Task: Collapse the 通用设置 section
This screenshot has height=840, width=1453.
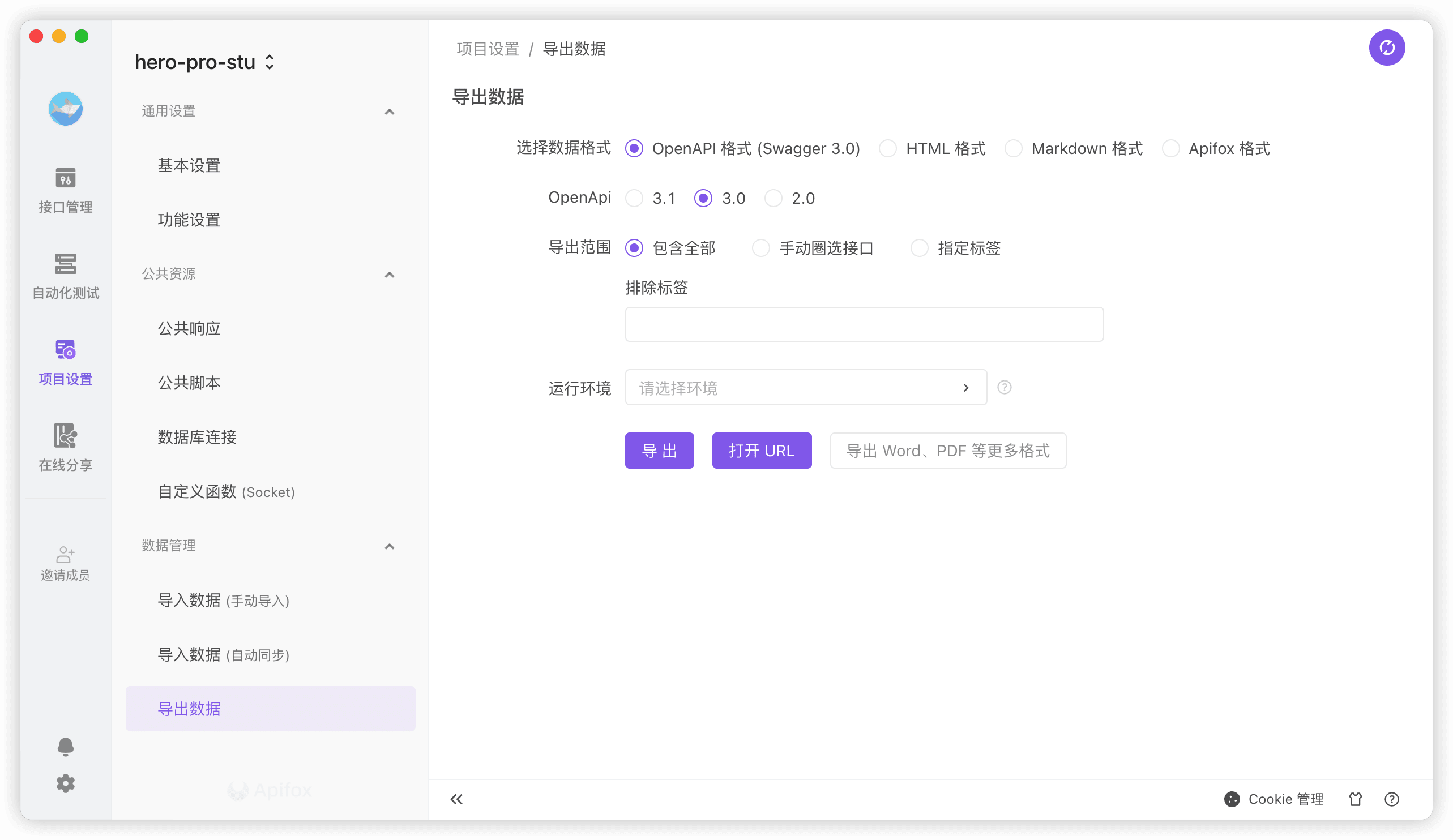Action: [390, 112]
